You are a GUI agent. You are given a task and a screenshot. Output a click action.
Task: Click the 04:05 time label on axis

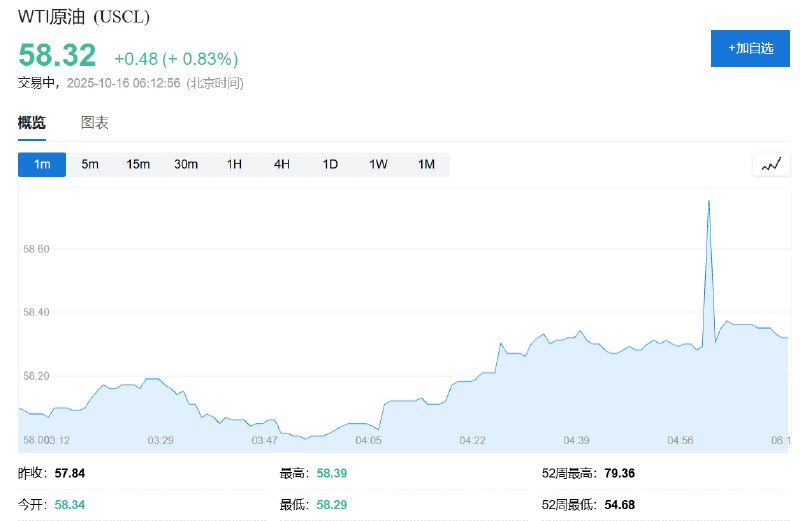coord(369,440)
